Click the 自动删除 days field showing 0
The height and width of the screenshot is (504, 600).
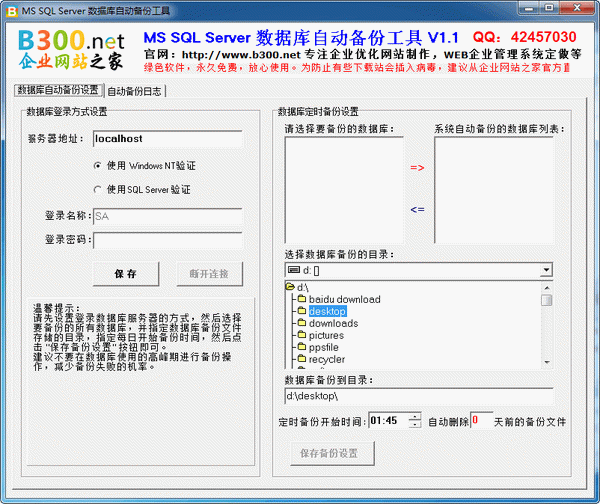(481, 420)
